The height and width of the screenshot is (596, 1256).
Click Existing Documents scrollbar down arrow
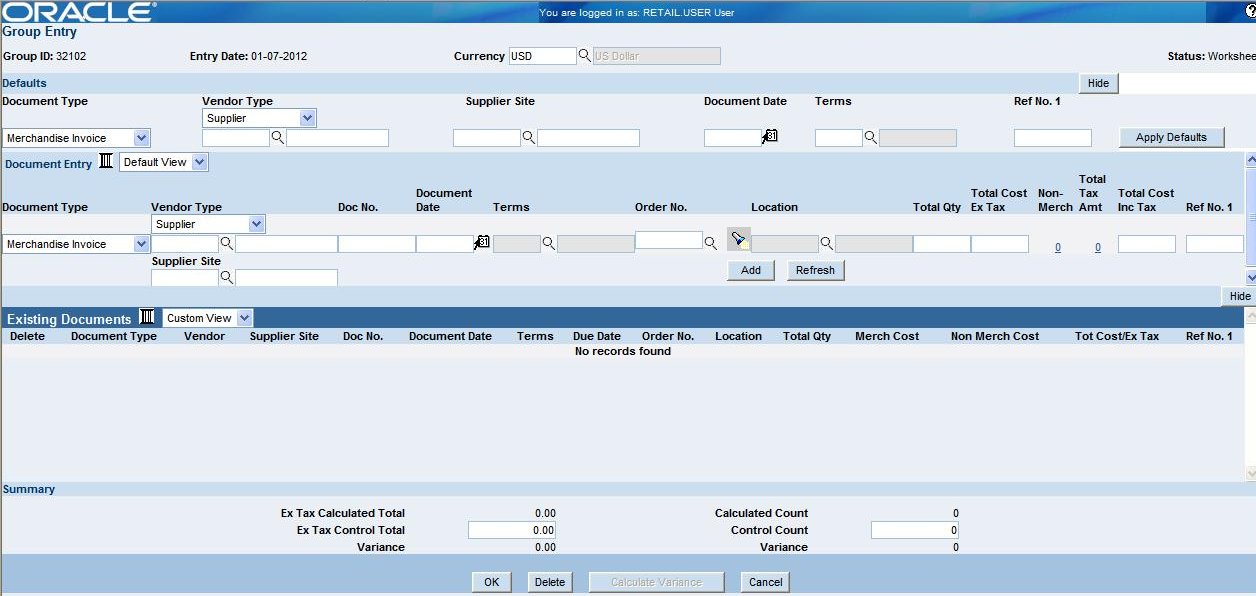point(1250,472)
